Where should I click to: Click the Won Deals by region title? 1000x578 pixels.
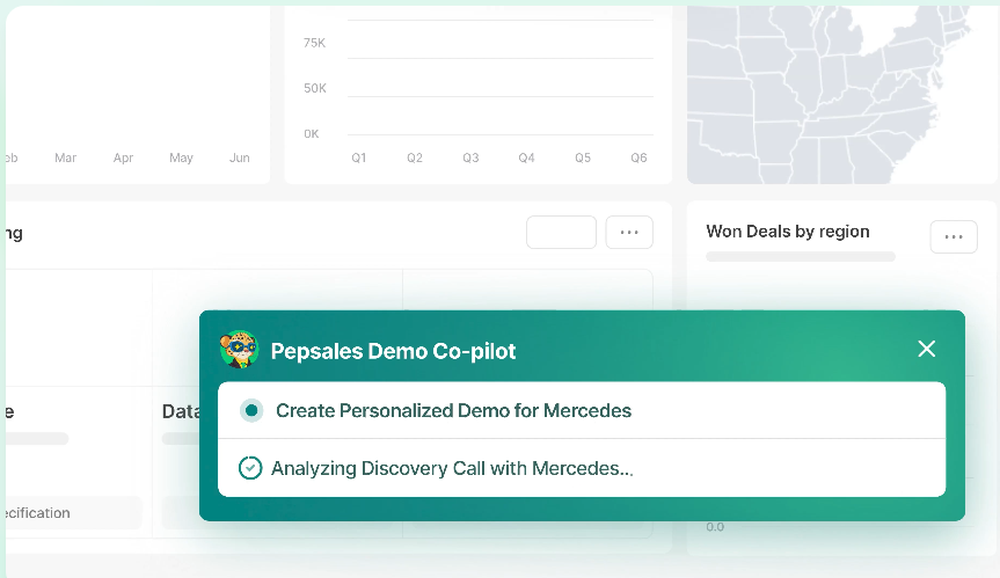(x=788, y=231)
